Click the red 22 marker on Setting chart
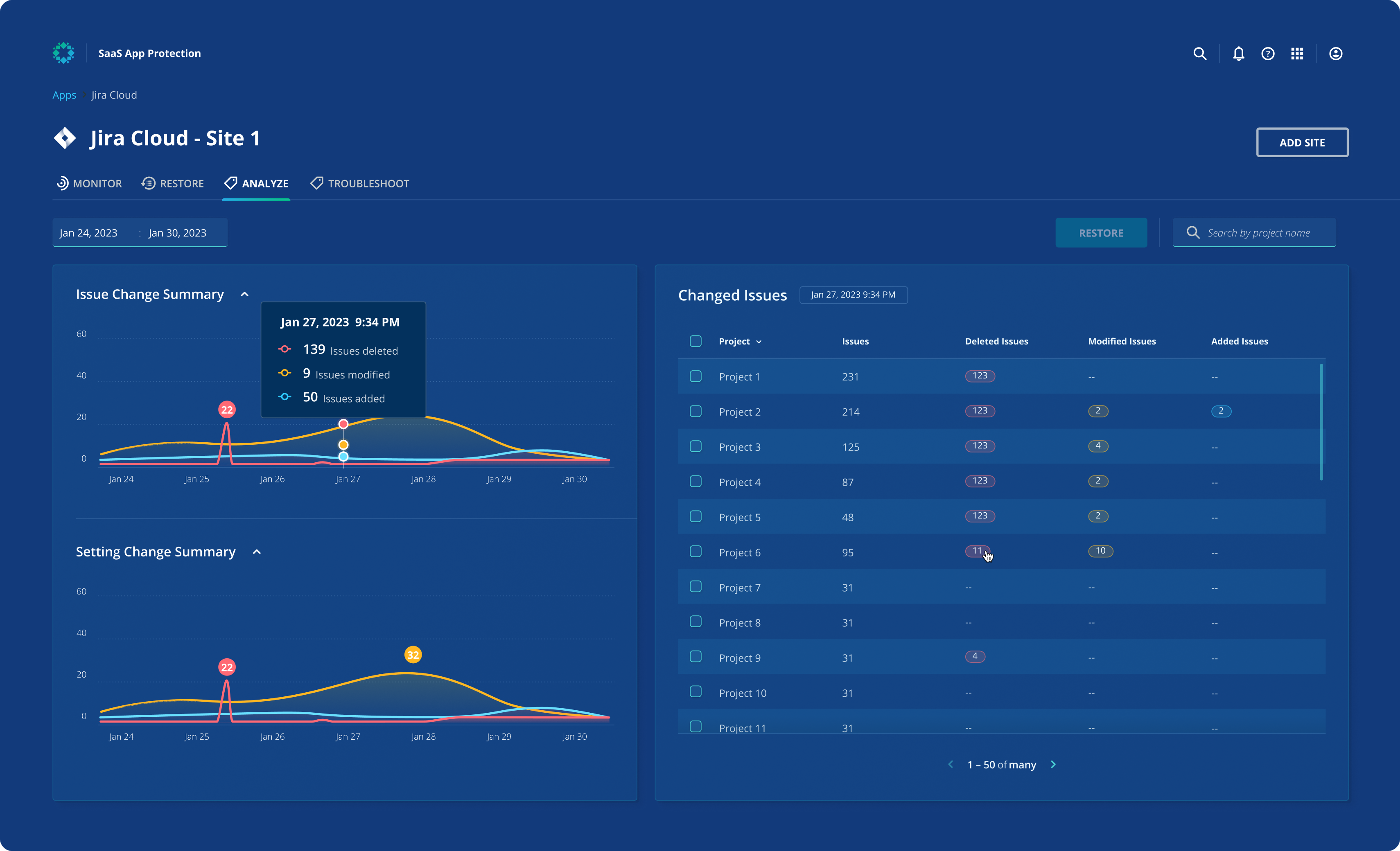The height and width of the screenshot is (851, 1400). 227,667
